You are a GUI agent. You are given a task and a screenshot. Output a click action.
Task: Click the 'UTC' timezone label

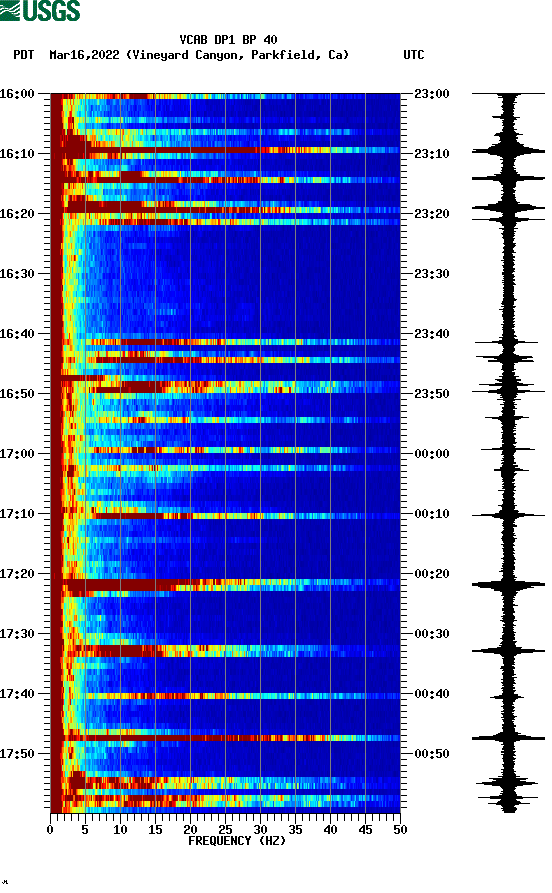[x=414, y=55]
